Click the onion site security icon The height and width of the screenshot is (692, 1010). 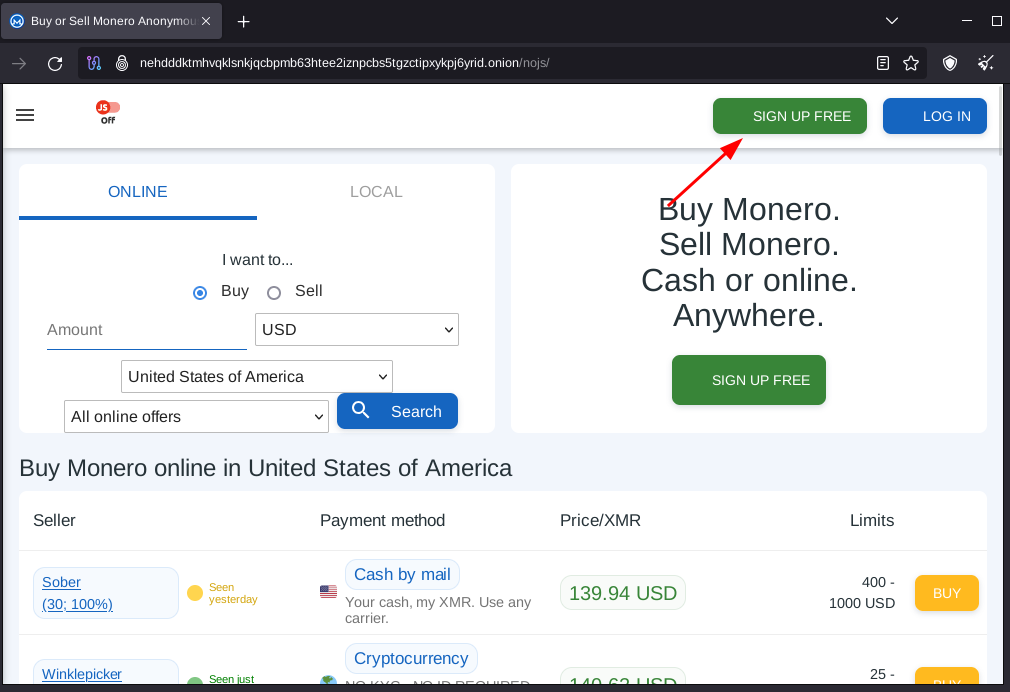[122, 63]
